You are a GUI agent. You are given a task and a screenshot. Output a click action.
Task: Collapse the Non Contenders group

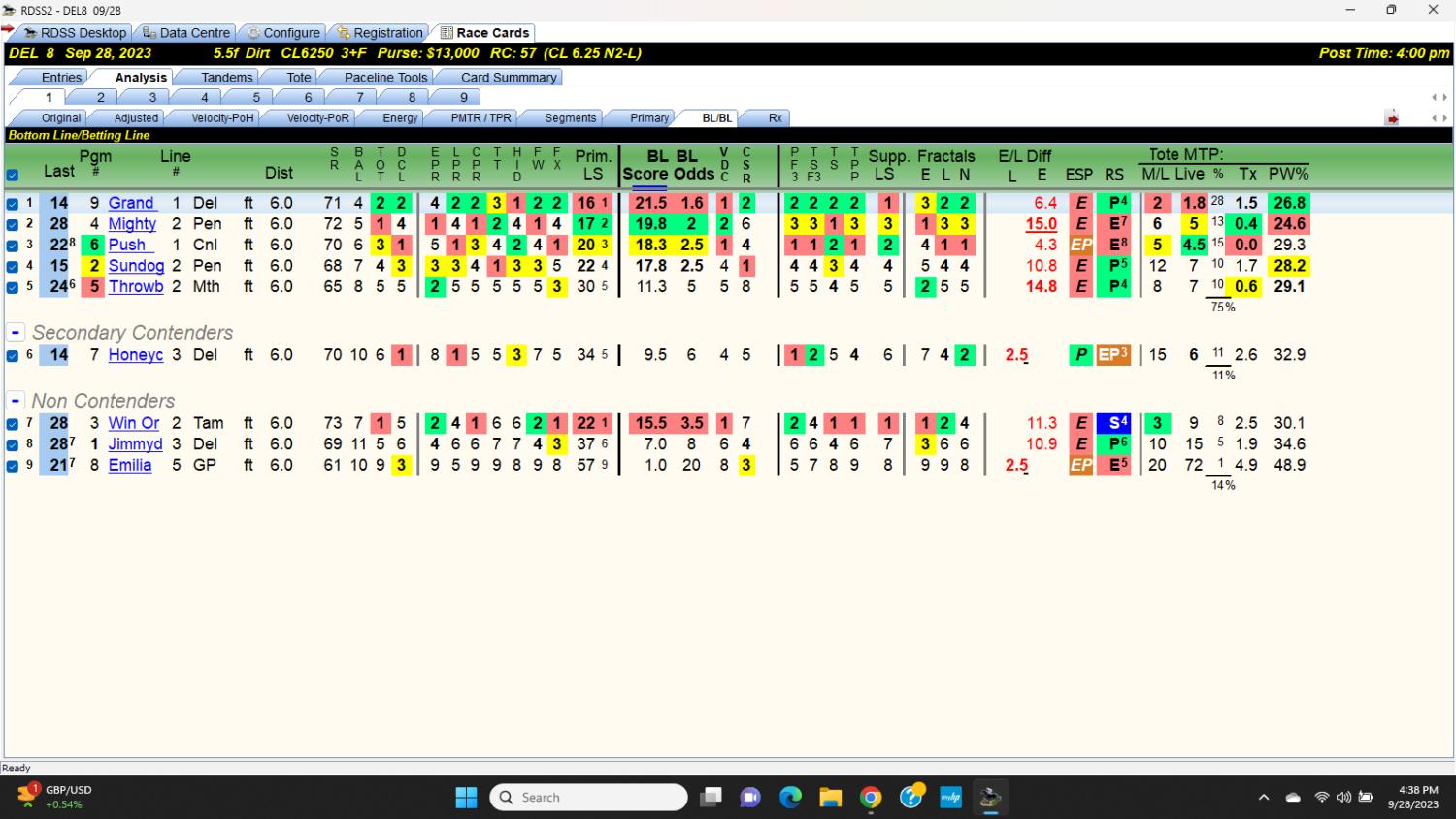coord(16,400)
